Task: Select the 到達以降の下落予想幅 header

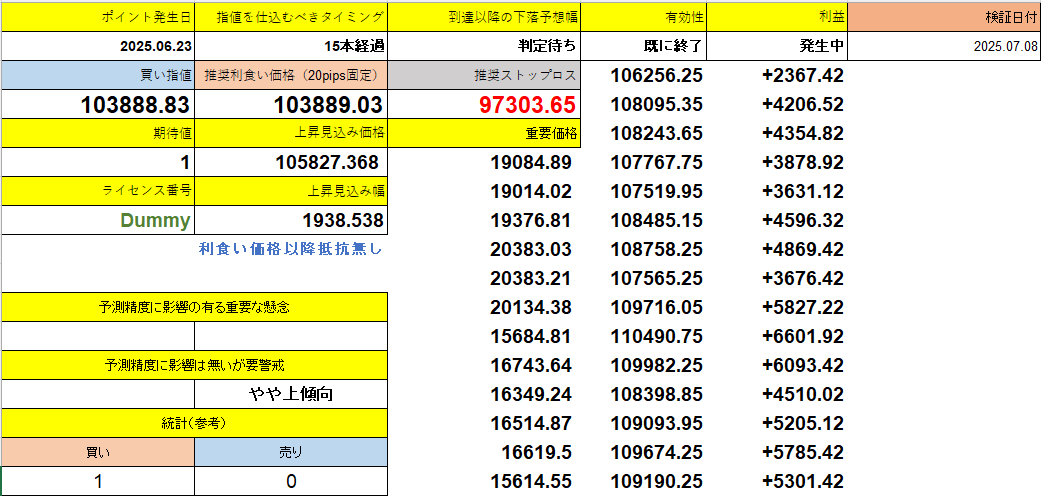Action: (x=484, y=17)
